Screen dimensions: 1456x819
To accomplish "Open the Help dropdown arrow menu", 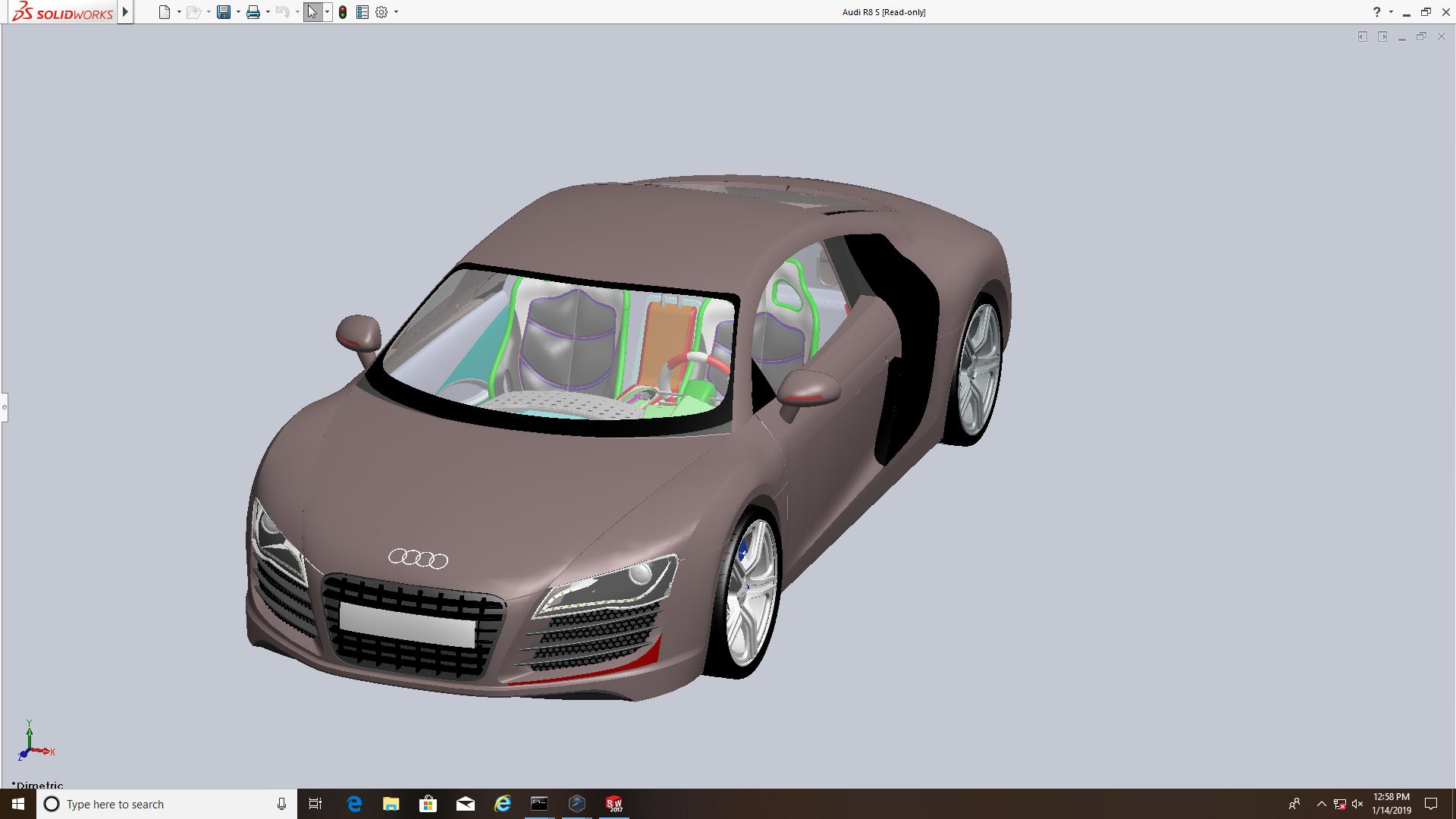I will click(x=1391, y=12).
